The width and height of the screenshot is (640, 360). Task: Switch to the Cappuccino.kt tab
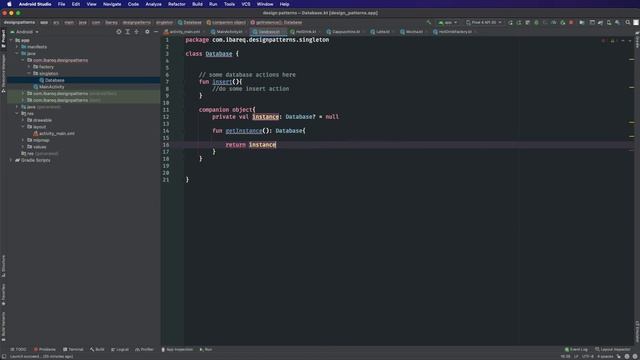coord(345,31)
